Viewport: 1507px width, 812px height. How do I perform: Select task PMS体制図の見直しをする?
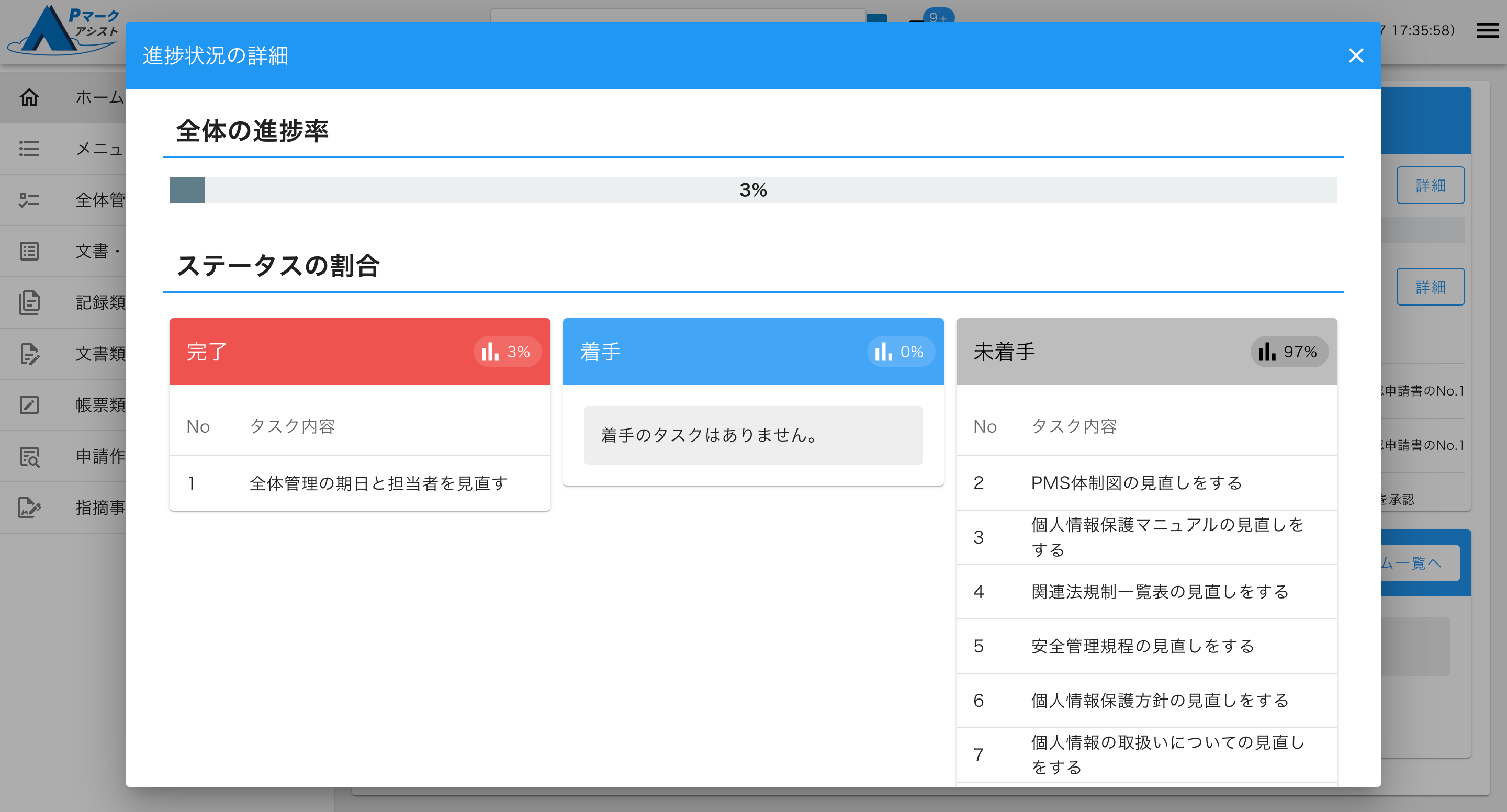pyautogui.click(x=1135, y=483)
